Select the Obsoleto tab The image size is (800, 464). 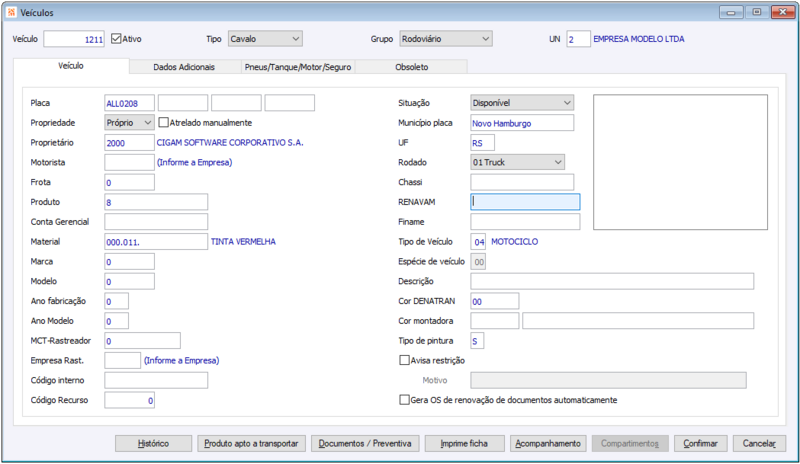[411, 67]
